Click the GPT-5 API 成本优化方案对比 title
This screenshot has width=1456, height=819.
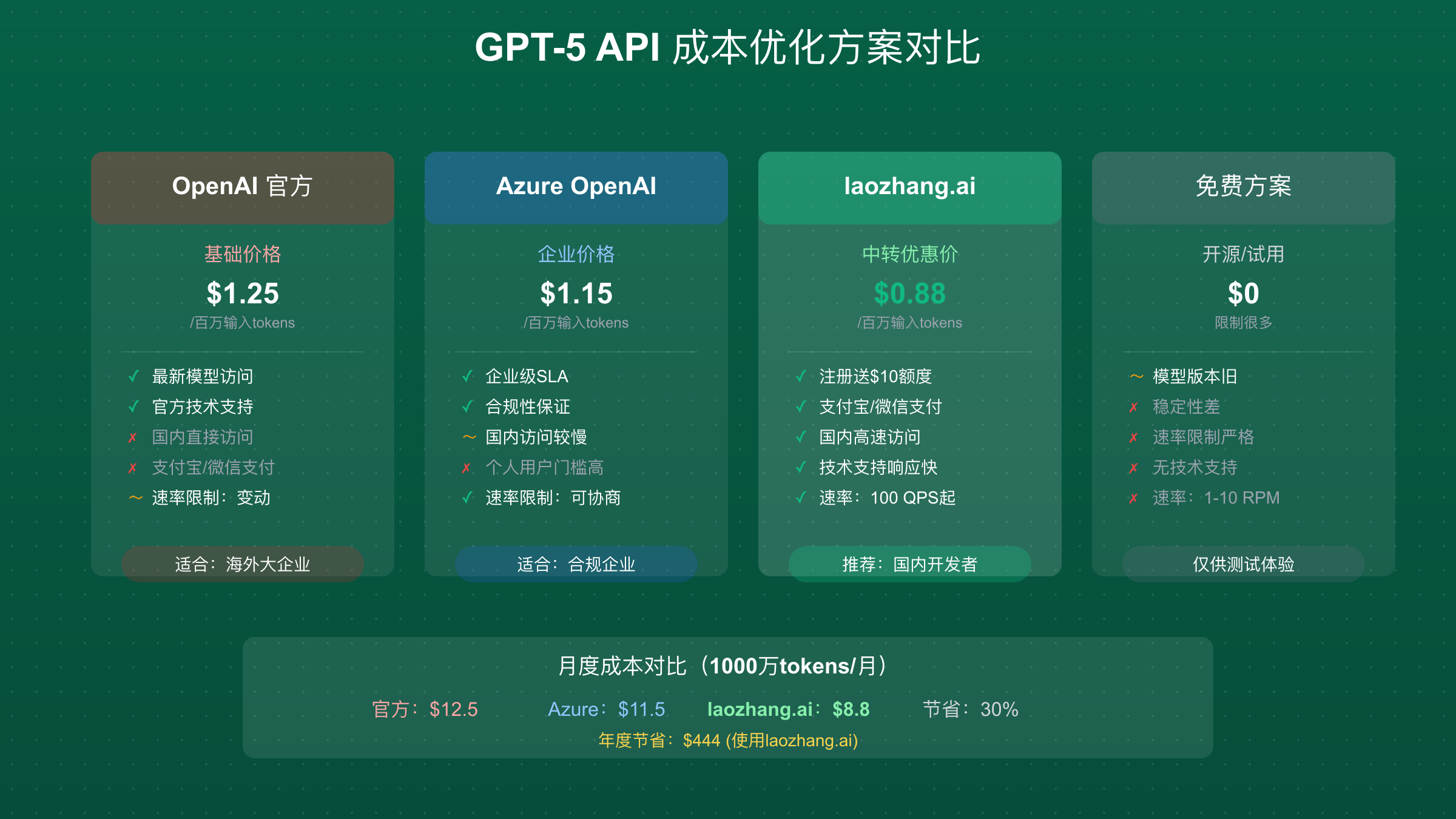tap(728, 47)
